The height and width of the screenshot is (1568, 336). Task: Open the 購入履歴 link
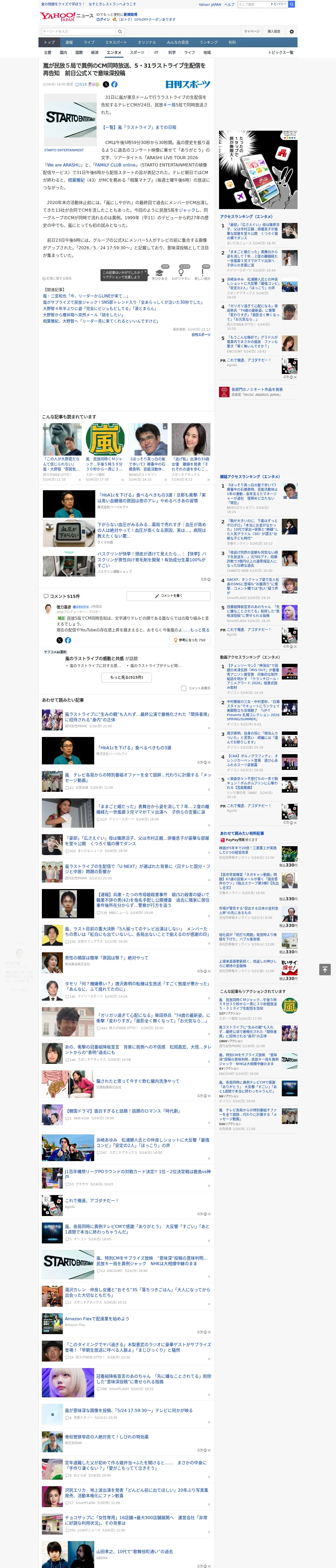(274, 31)
